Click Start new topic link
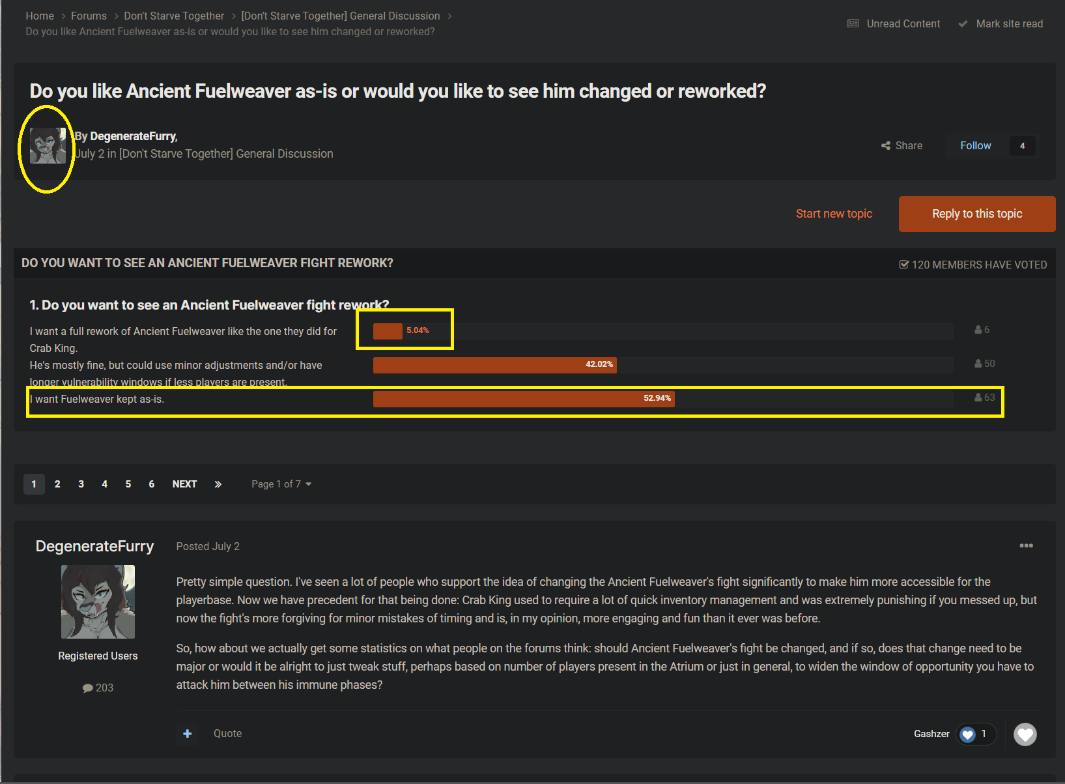 click(833, 214)
